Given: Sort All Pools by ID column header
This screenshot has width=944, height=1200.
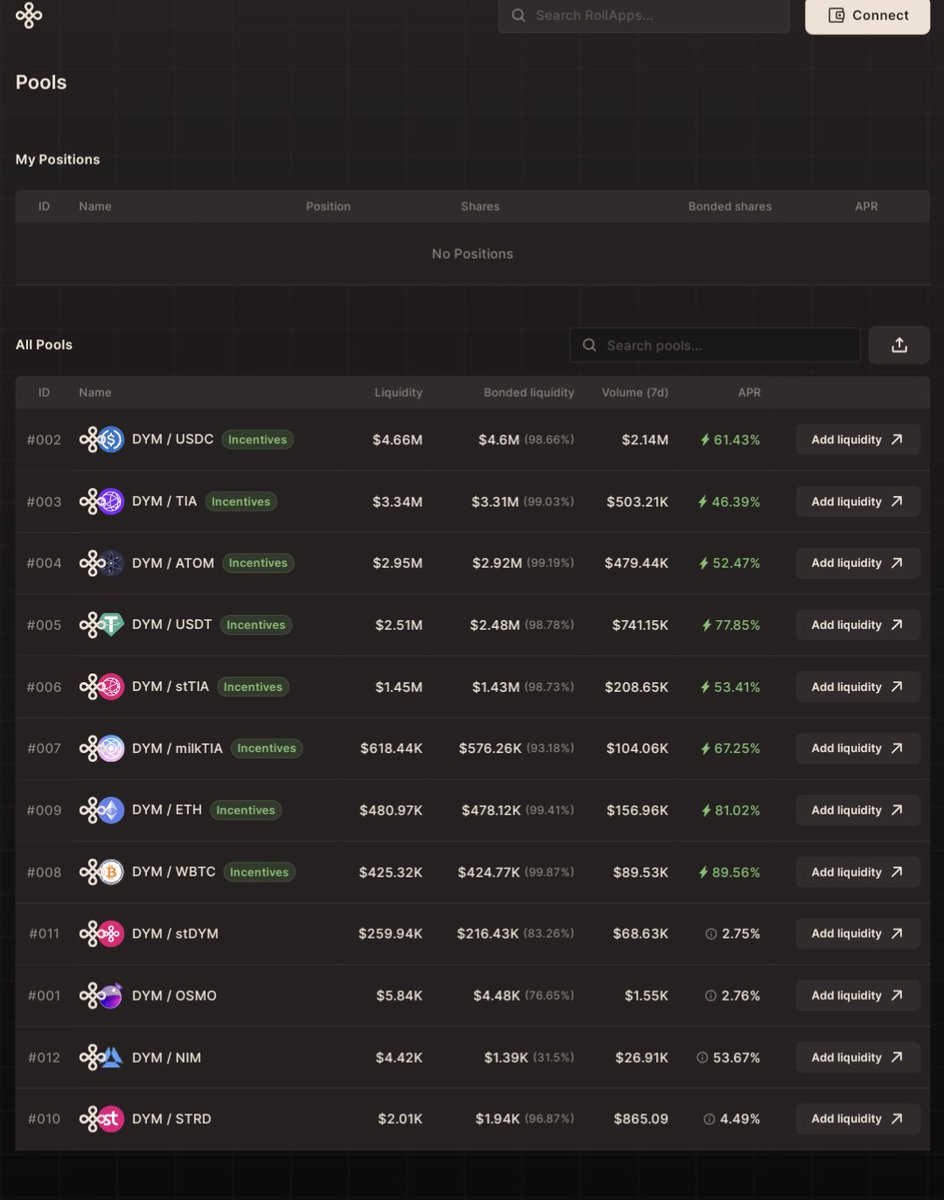Looking at the screenshot, I should [44, 393].
